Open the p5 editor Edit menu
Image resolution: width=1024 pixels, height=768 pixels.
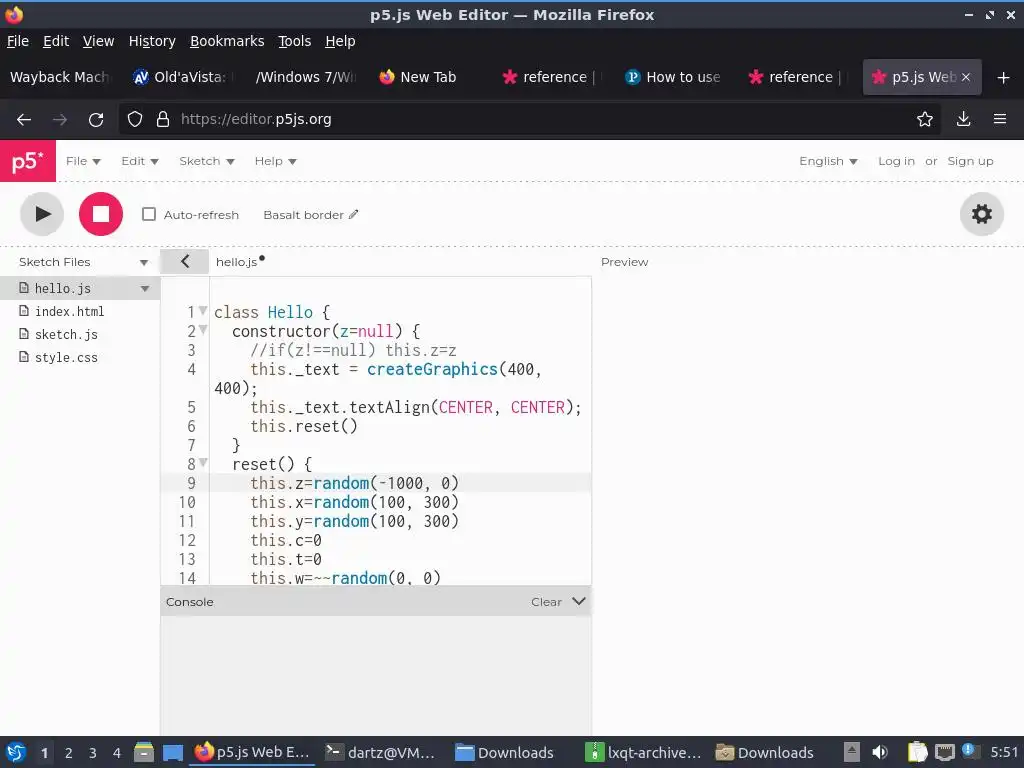point(140,161)
